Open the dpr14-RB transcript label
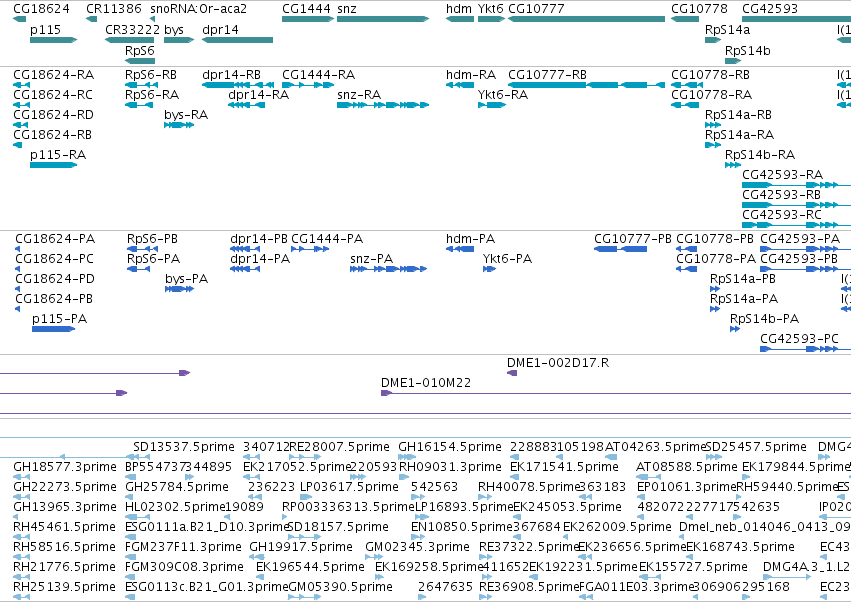 pyautogui.click(x=231, y=74)
